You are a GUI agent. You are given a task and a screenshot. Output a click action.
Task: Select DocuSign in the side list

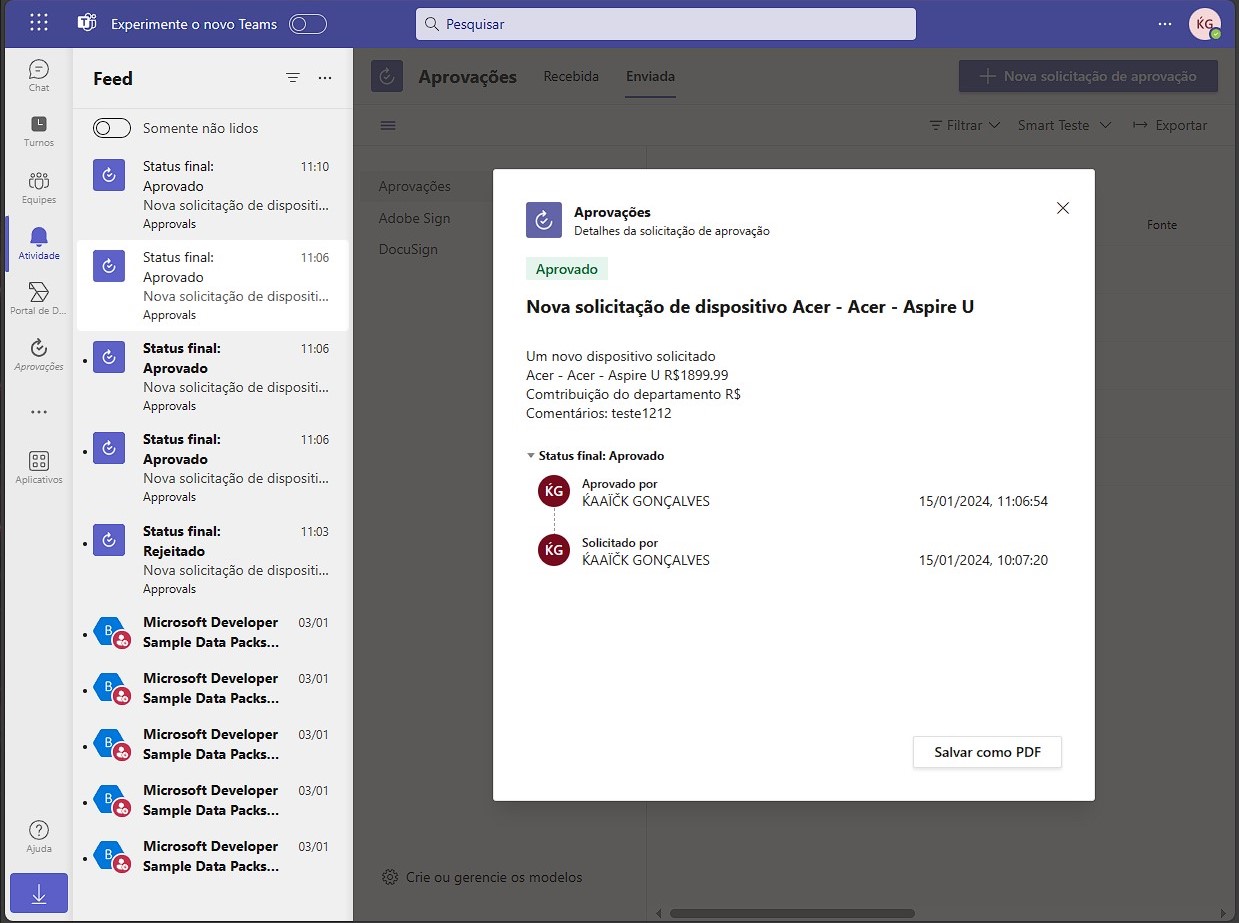tap(409, 249)
